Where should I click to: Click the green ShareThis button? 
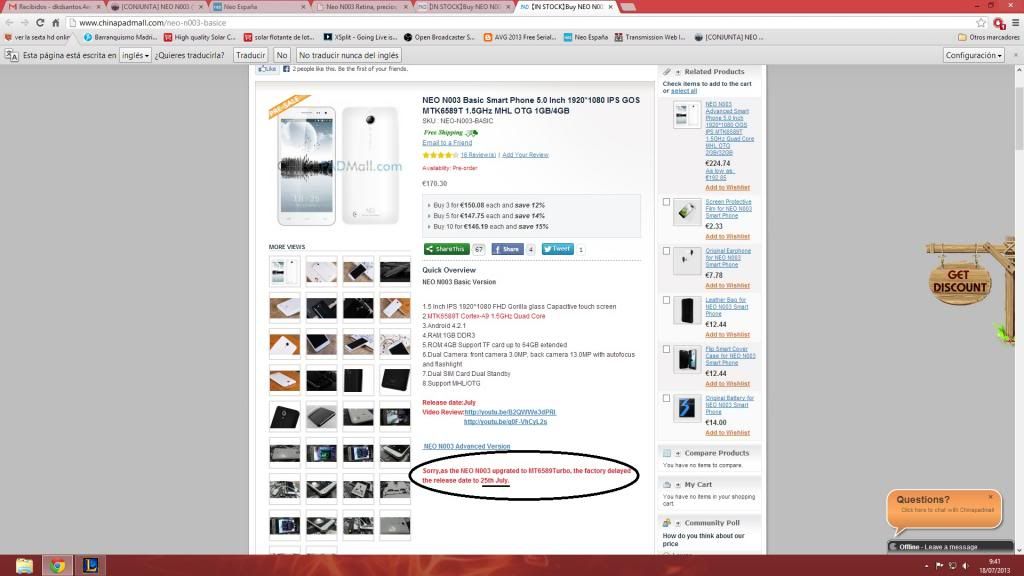pyautogui.click(x=445, y=249)
